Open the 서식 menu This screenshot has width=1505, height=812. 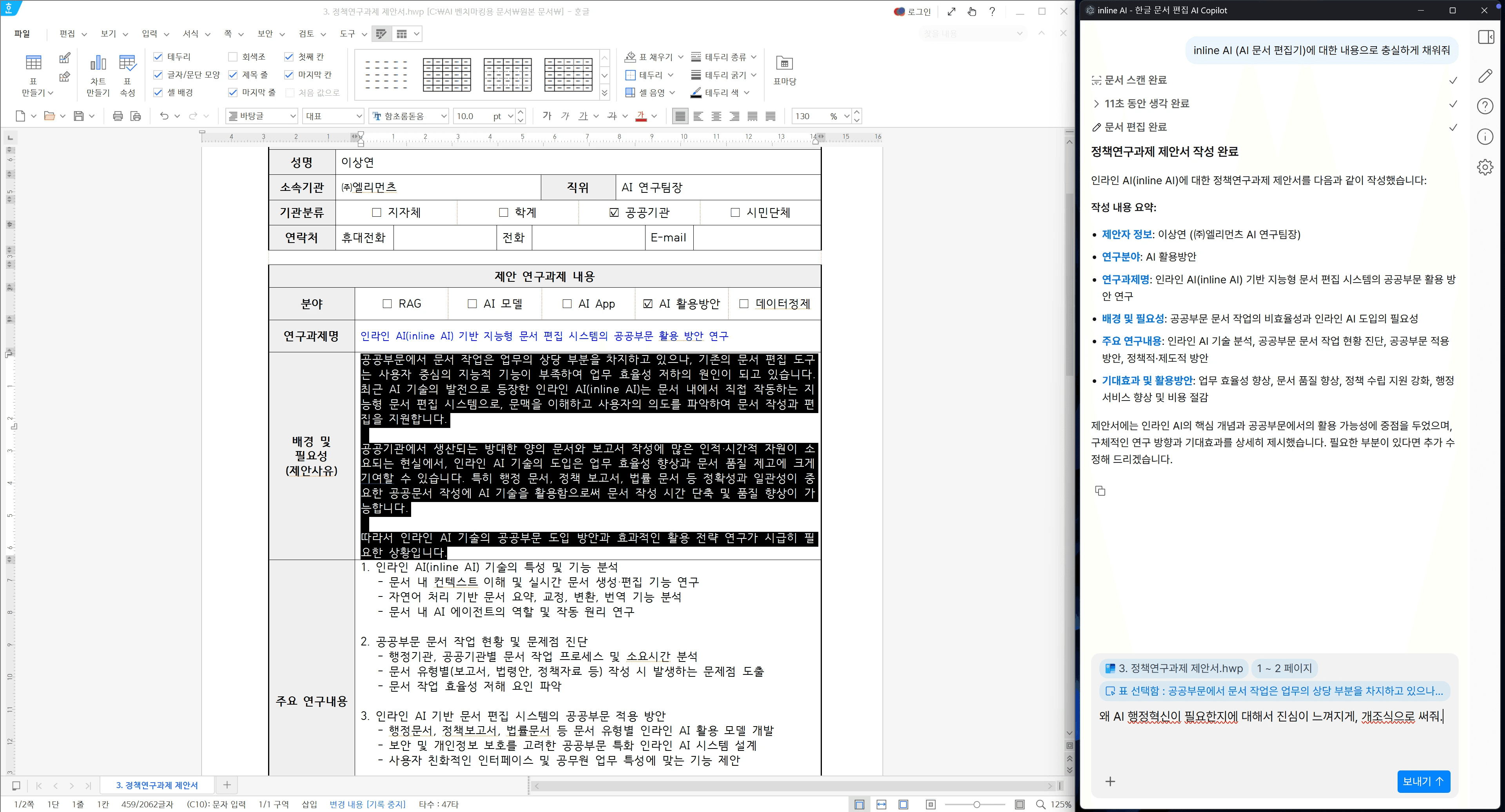pos(190,33)
